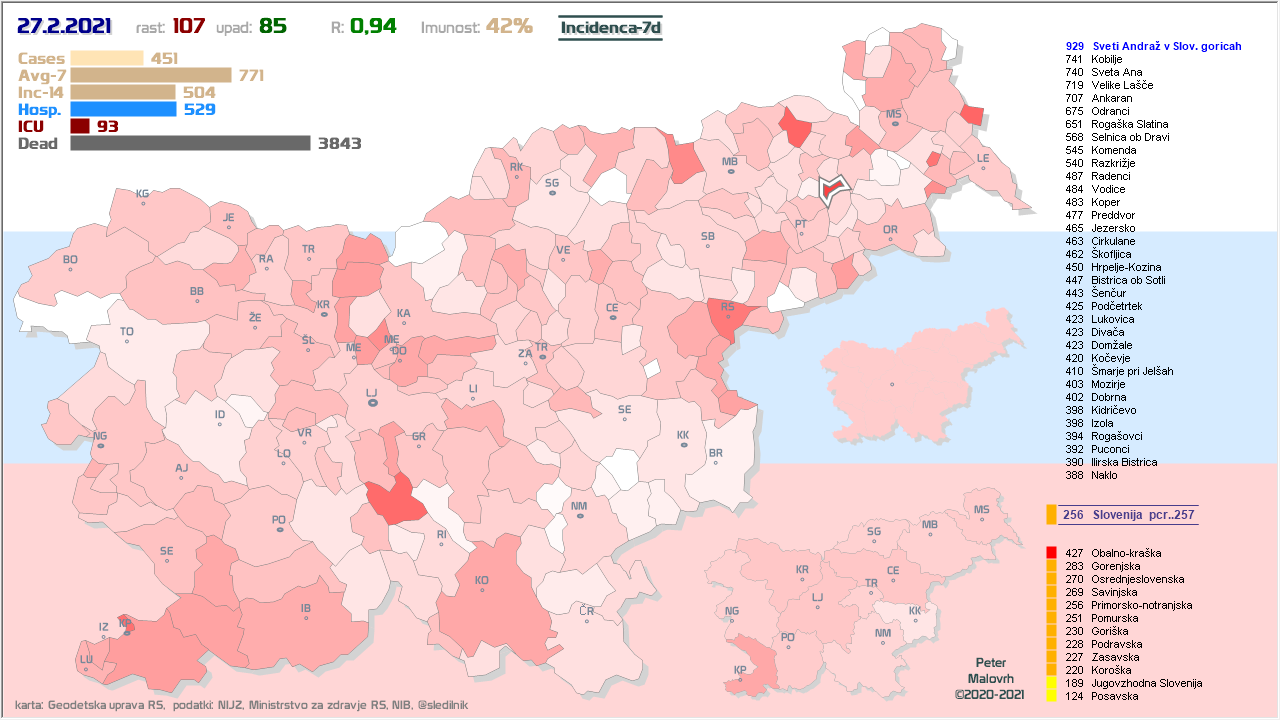
Task: Click the Murska Sobota (MS) marker on main map
Action: [893, 124]
